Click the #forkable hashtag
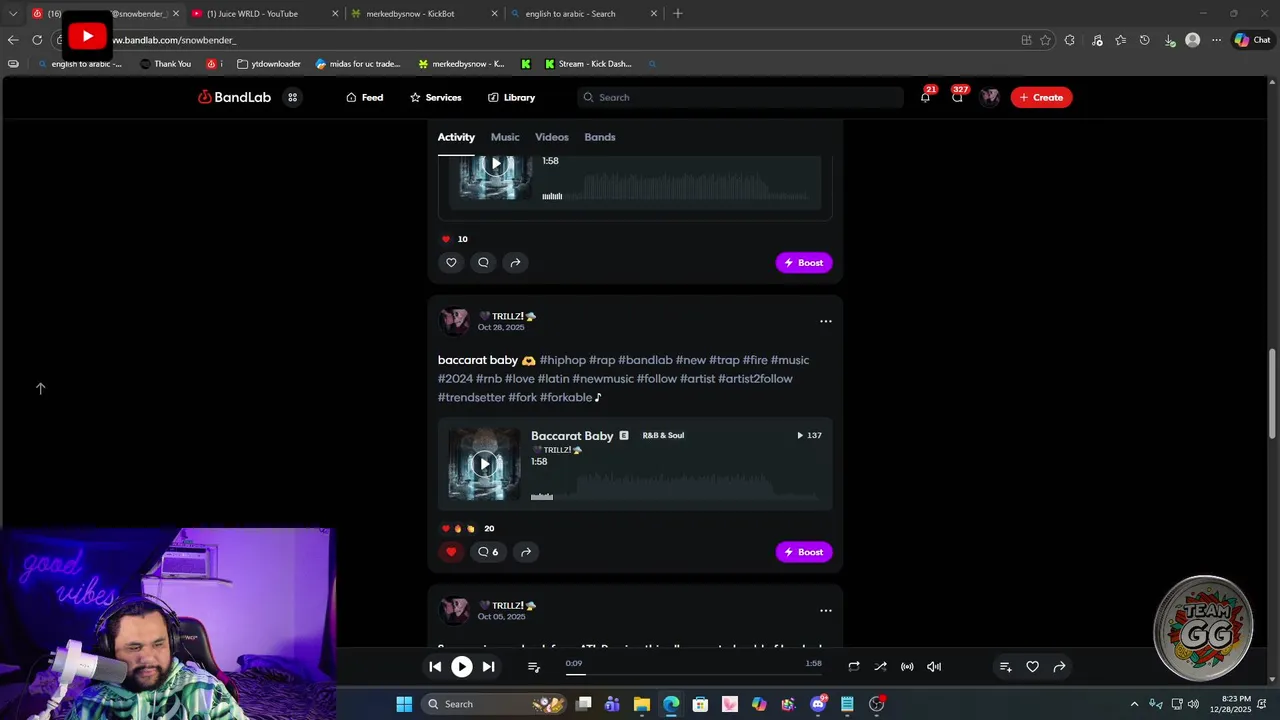 (x=566, y=397)
